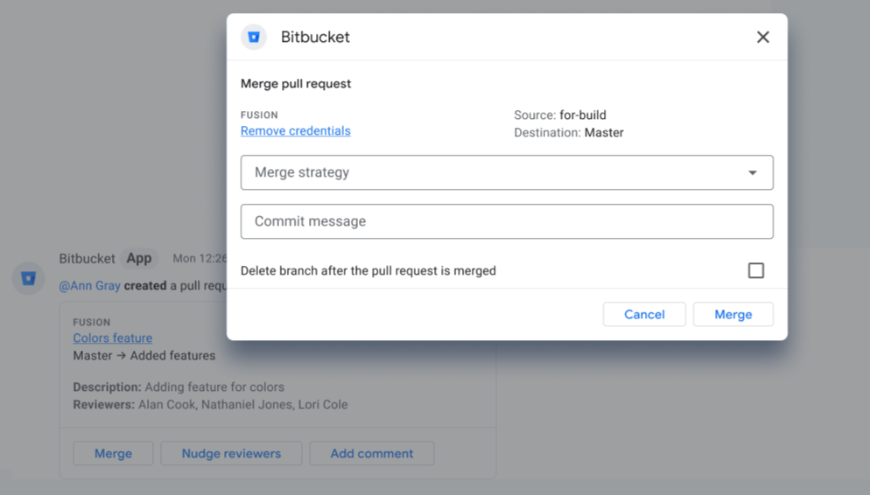Click the @Ann Gray mention

tap(90, 286)
